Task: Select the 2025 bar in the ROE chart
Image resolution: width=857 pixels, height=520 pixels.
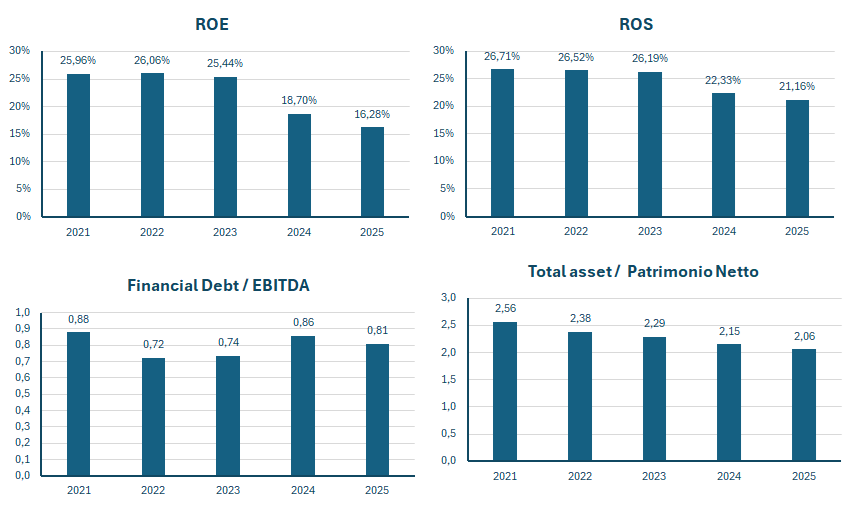Action: [x=372, y=171]
